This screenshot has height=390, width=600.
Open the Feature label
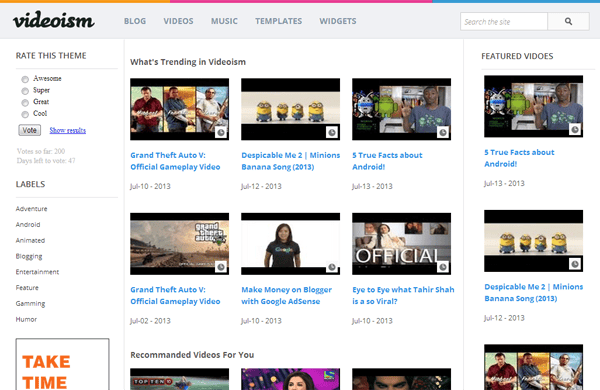[x=27, y=287]
